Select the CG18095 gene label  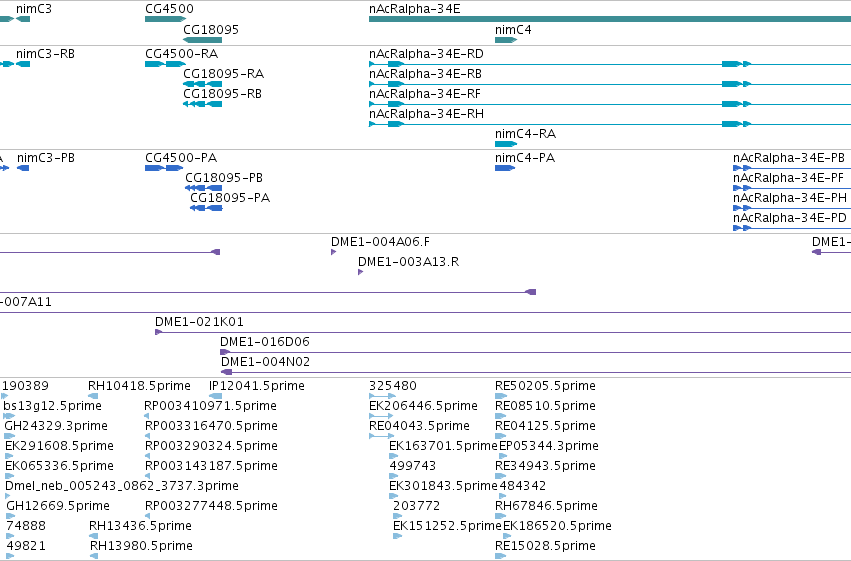tap(211, 29)
